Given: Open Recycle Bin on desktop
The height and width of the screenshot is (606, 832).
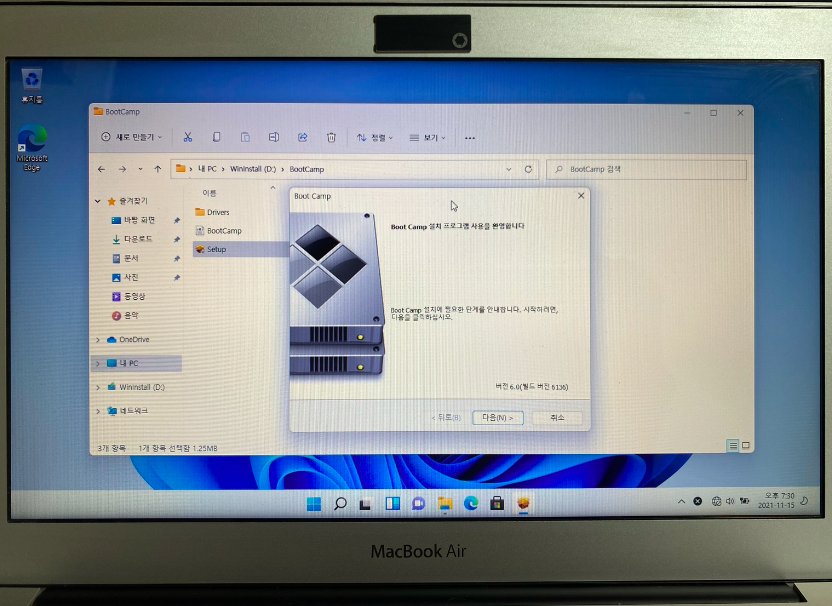Looking at the screenshot, I should click(x=32, y=85).
